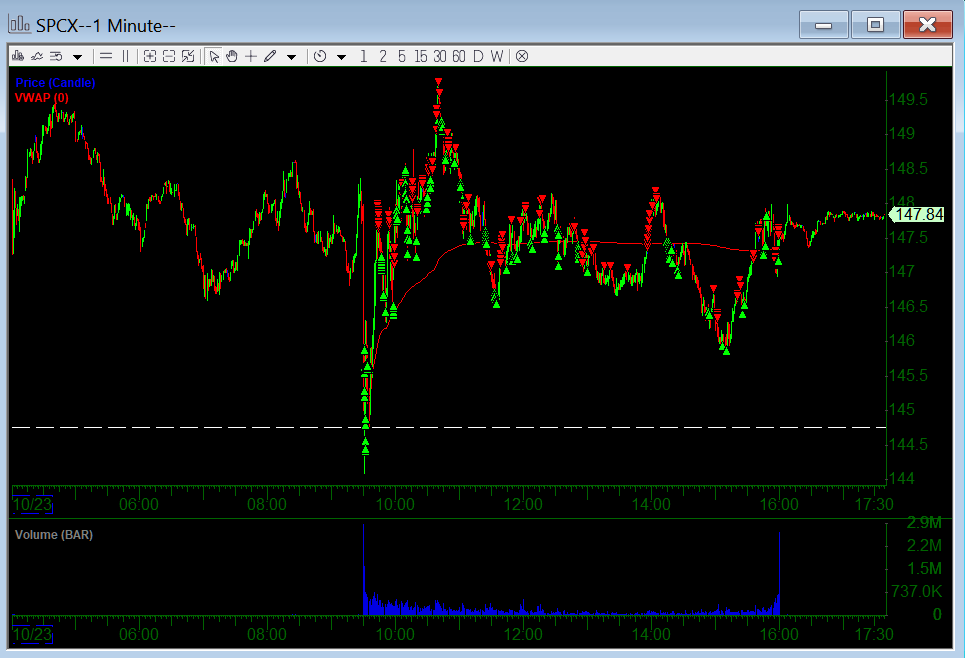This screenshot has height=658, width=965.
Task: Click the 737.0K volume axis label
Action: [917, 592]
